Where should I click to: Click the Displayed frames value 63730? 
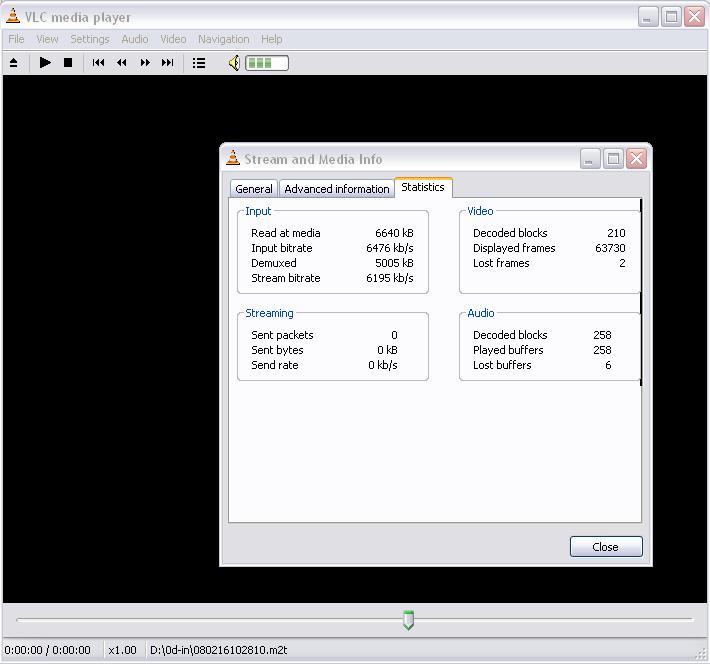(610, 248)
